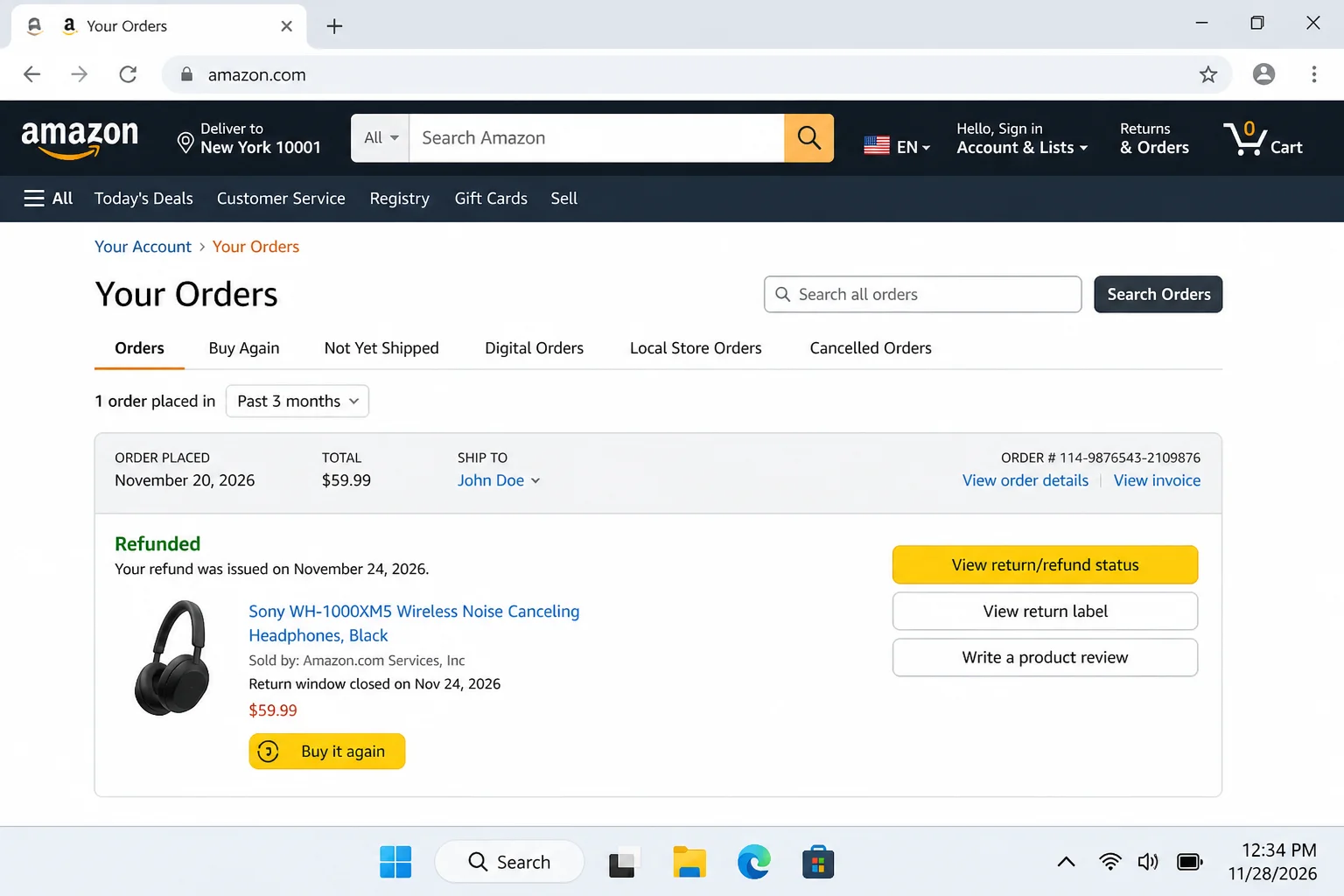This screenshot has width=1344, height=896.
Task: Open Gift Cards
Action: (x=491, y=199)
